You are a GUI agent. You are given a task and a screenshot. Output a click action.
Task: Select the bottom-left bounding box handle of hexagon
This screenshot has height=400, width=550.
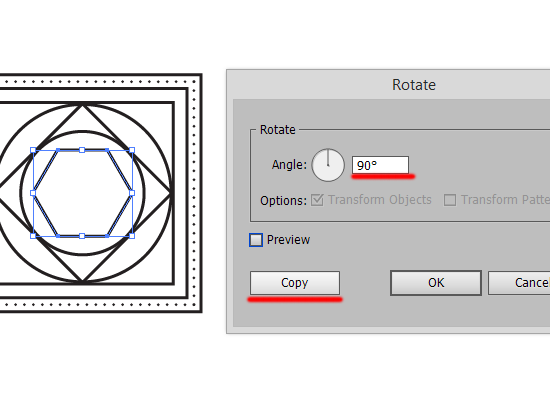[x=33, y=236]
